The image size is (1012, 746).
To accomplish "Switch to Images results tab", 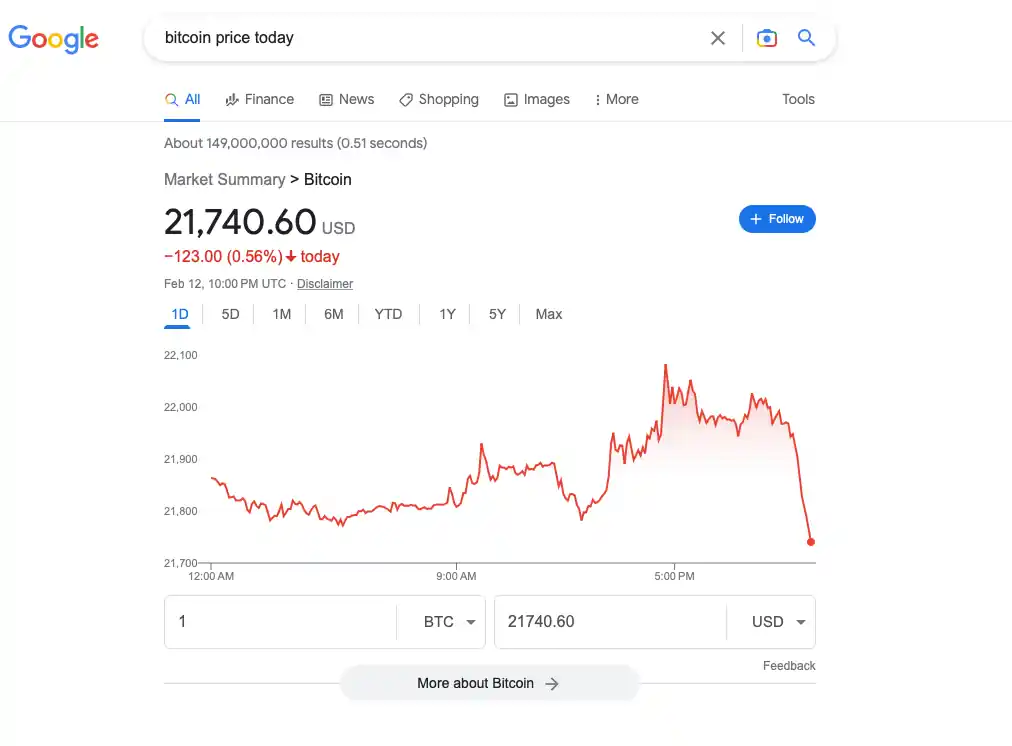I will [536, 99].
